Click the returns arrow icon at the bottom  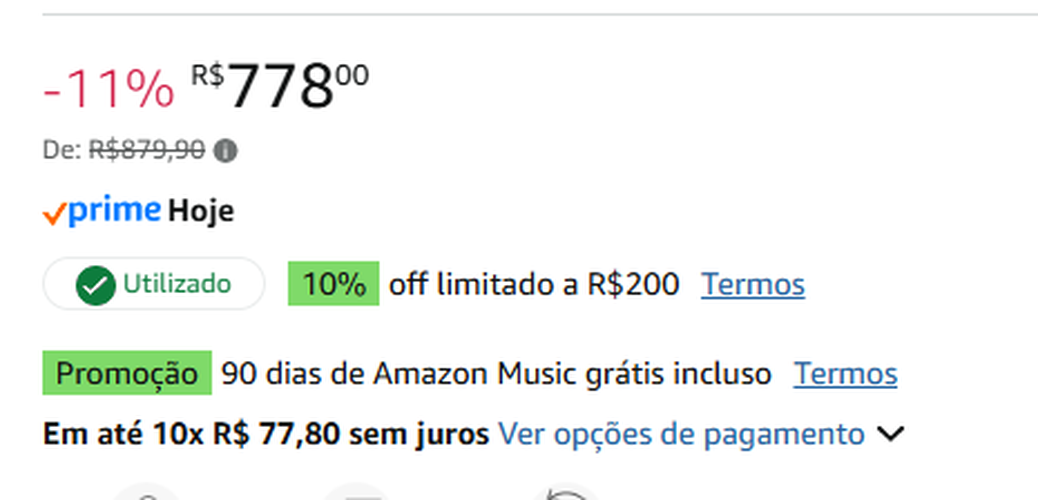566,494
